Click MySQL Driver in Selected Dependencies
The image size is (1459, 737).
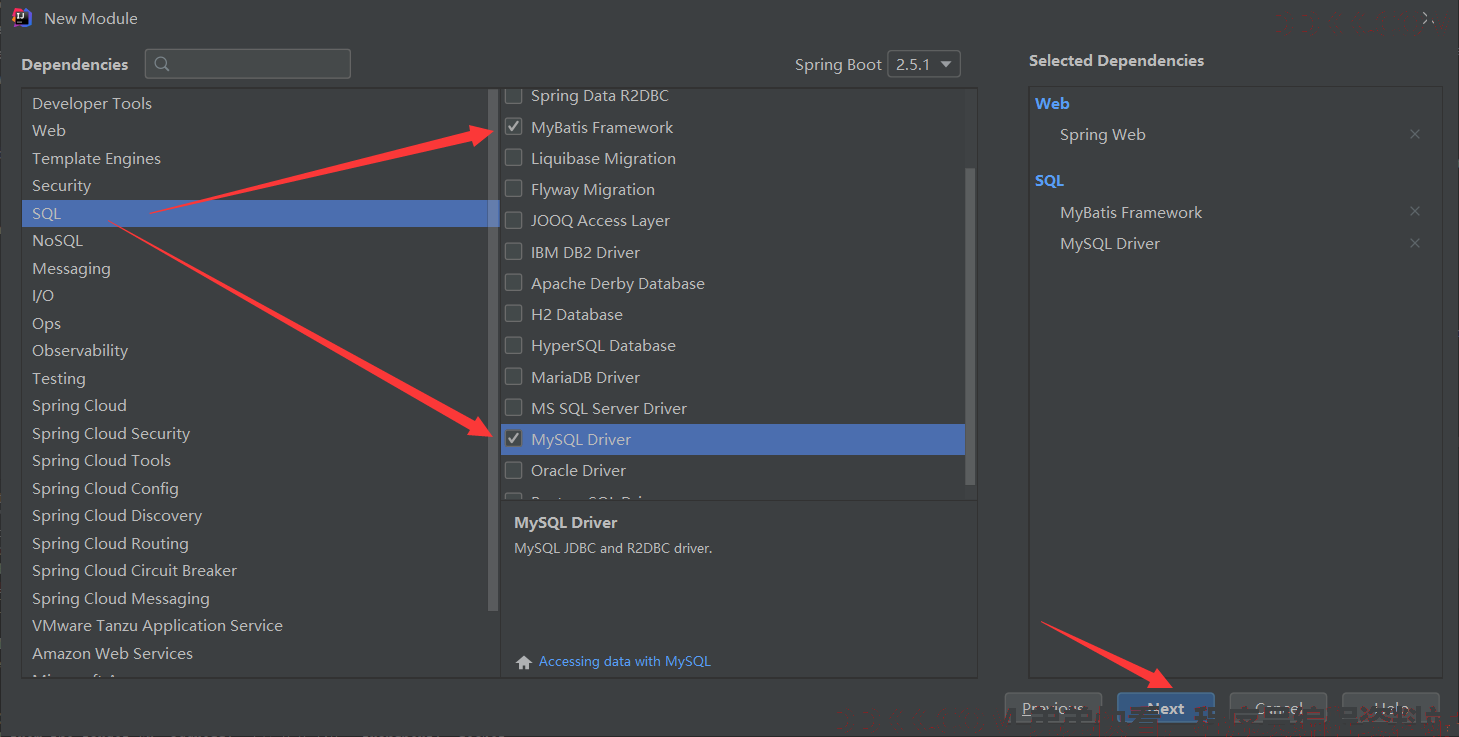click(x=1110, y=243)
